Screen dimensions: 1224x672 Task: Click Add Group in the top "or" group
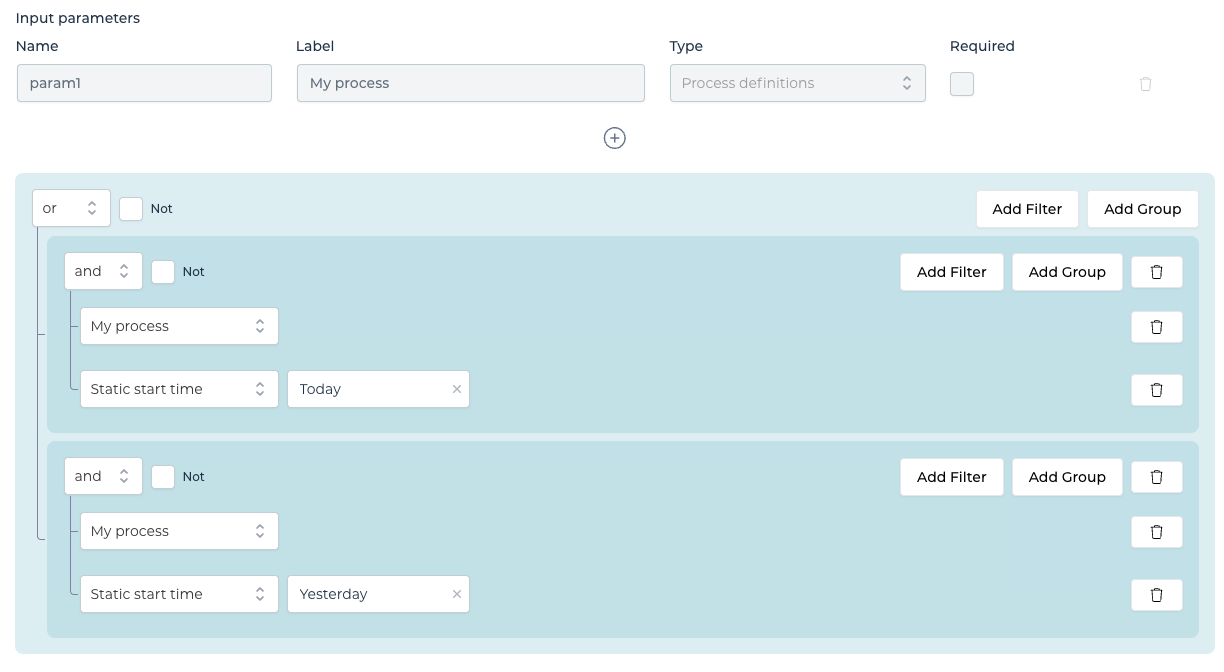pyautogui.click(x=1142, y=208)
